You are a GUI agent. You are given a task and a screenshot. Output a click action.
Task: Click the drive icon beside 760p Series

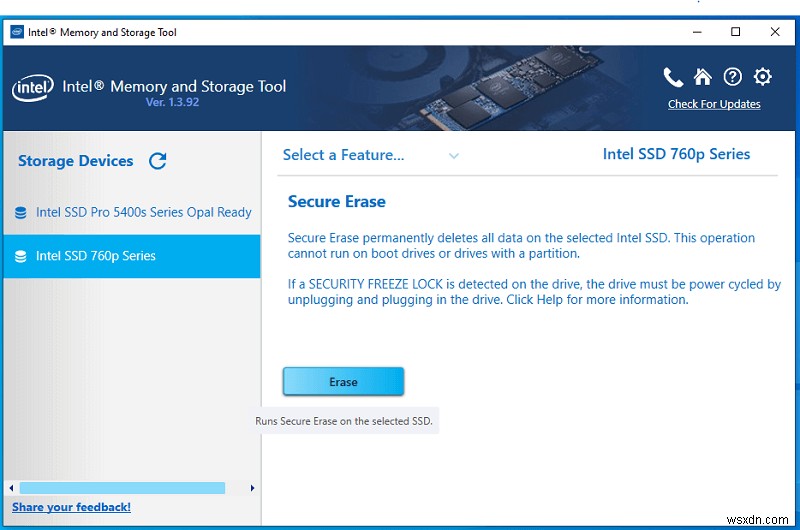21,257
